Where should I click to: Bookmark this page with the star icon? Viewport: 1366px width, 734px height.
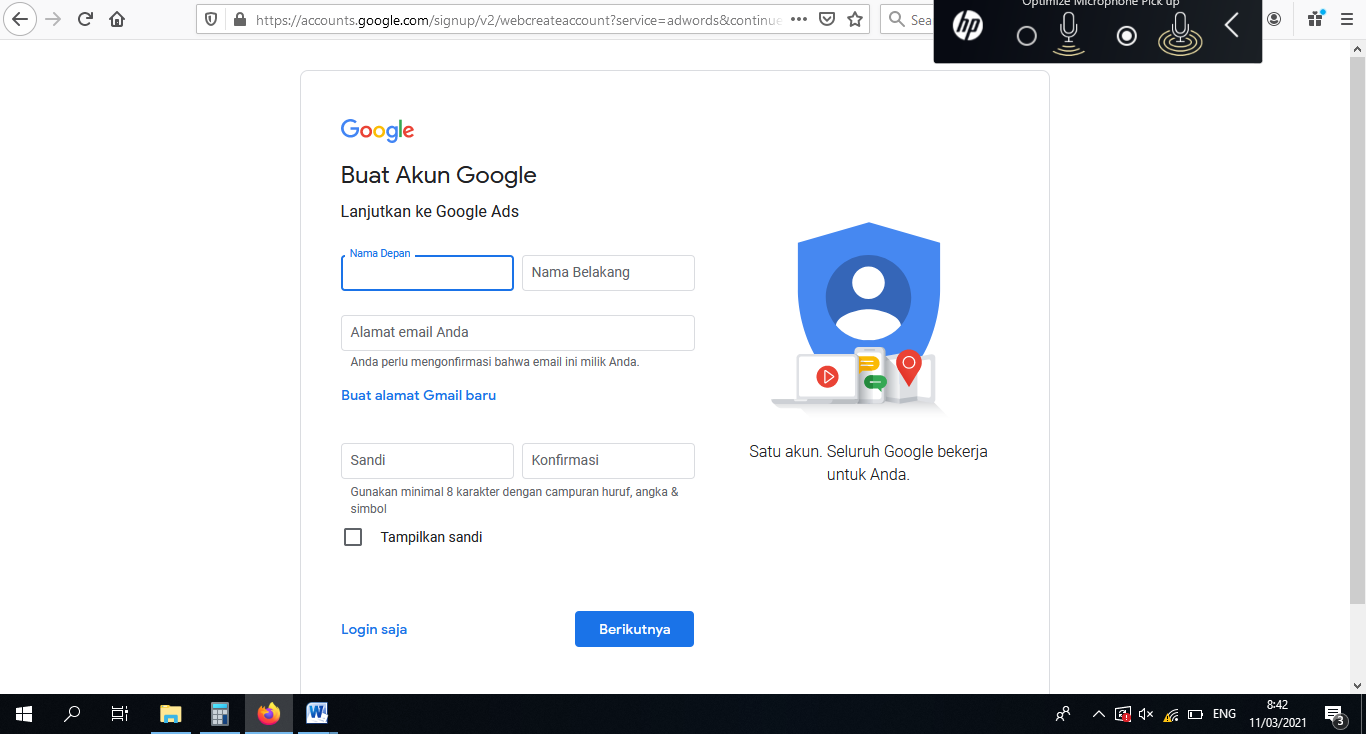pos(855,19)
